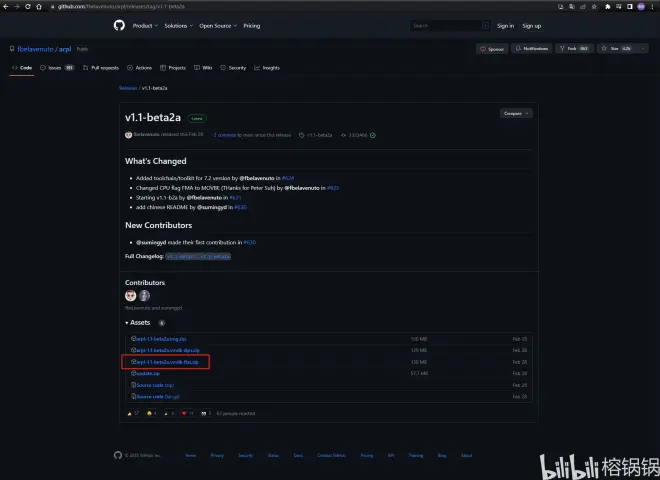Open the Full Changelog comparison link
660x480 pixels.
198,256
